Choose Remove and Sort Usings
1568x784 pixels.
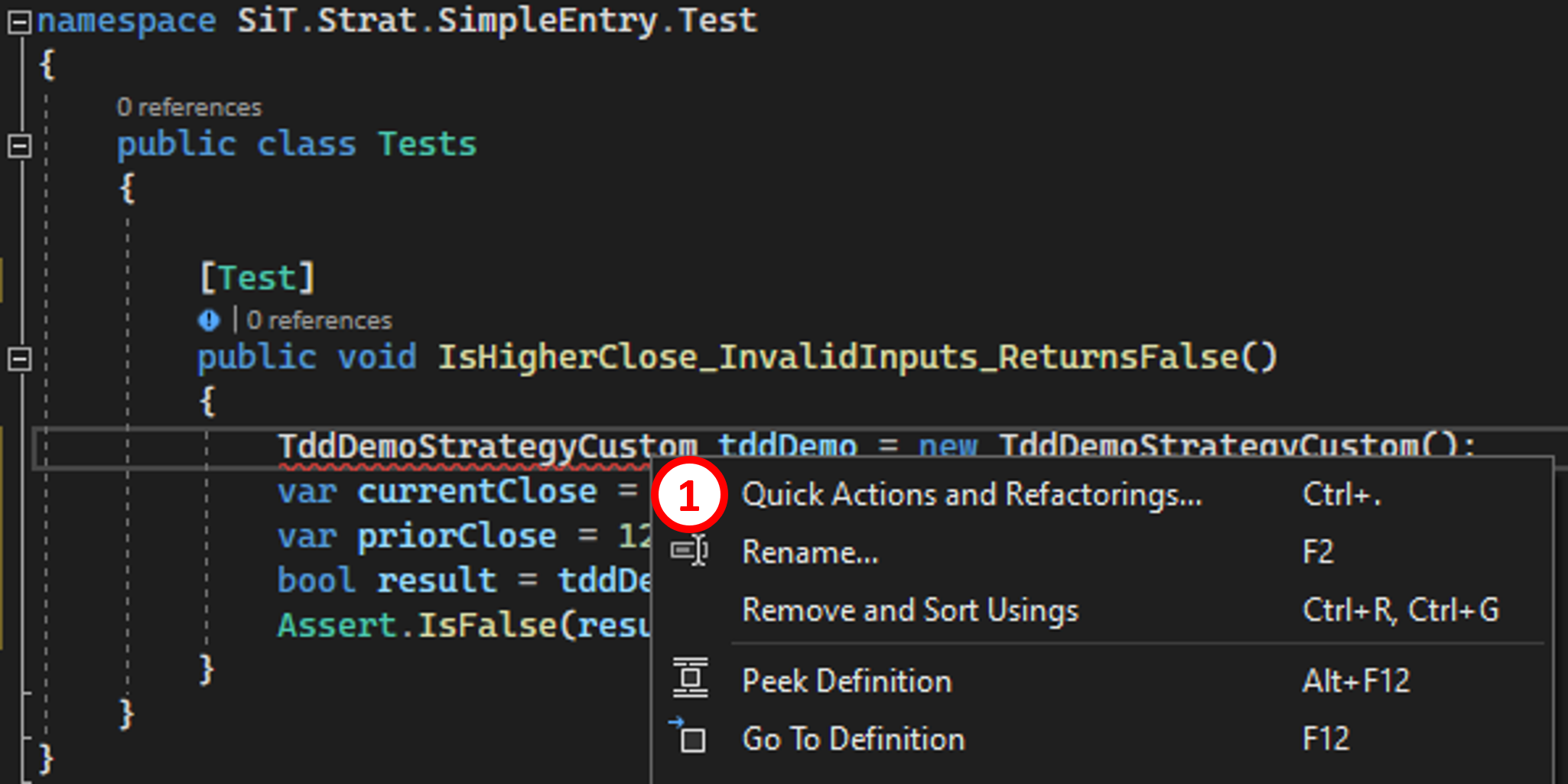tap(910, 610)
